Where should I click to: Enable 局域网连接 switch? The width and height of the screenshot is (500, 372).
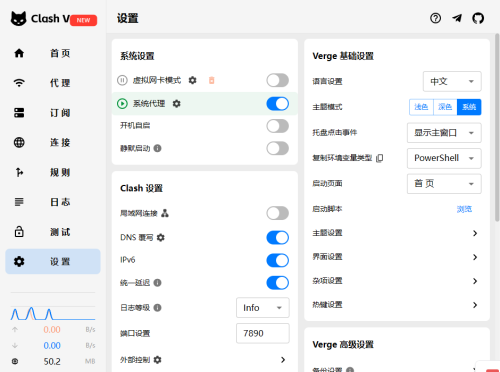click(x=277, y=213)
